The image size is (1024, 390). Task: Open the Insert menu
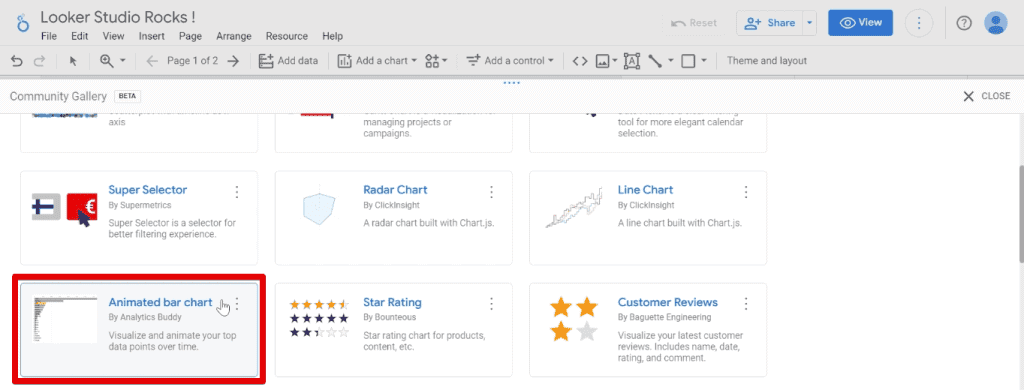(152, 37)
